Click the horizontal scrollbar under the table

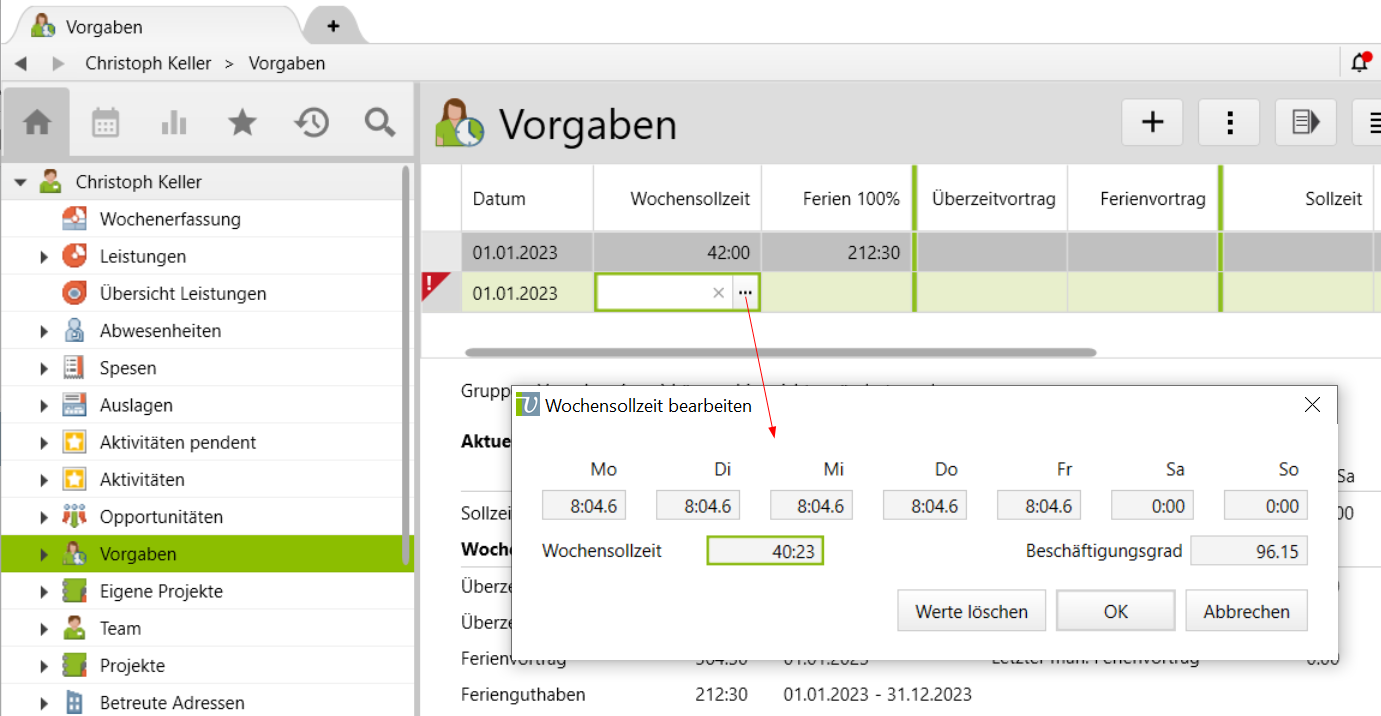pyautogui.click(x=780, y=352)
